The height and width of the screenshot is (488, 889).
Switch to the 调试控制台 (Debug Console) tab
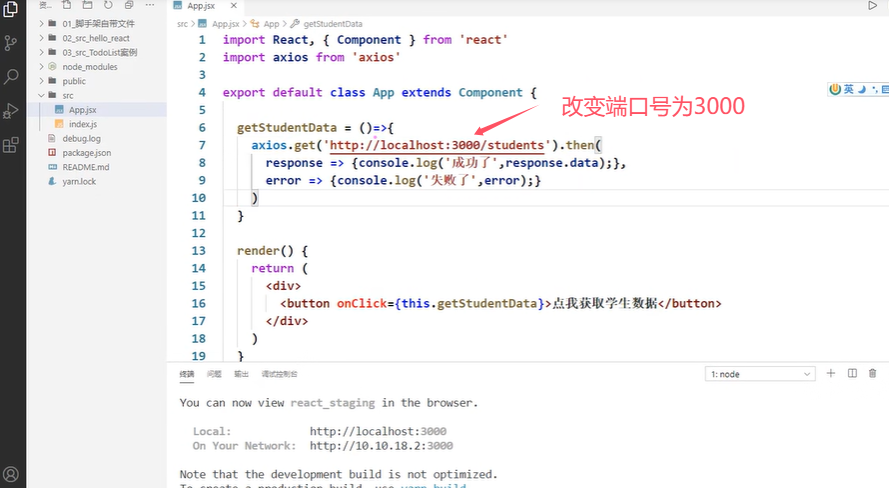(280, 374)
